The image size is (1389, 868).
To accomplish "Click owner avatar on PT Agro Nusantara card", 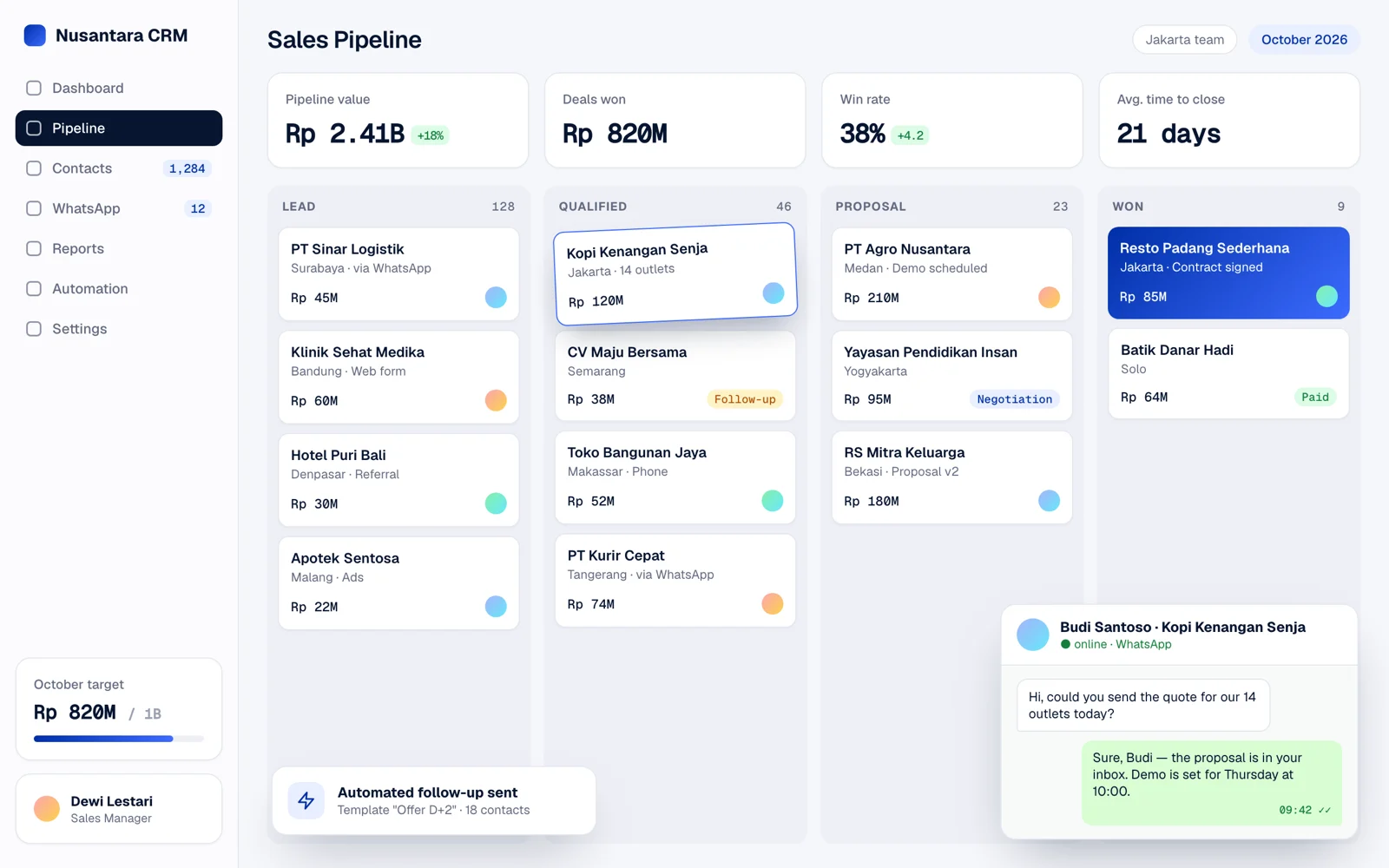I will click(x=1050, y=297).
